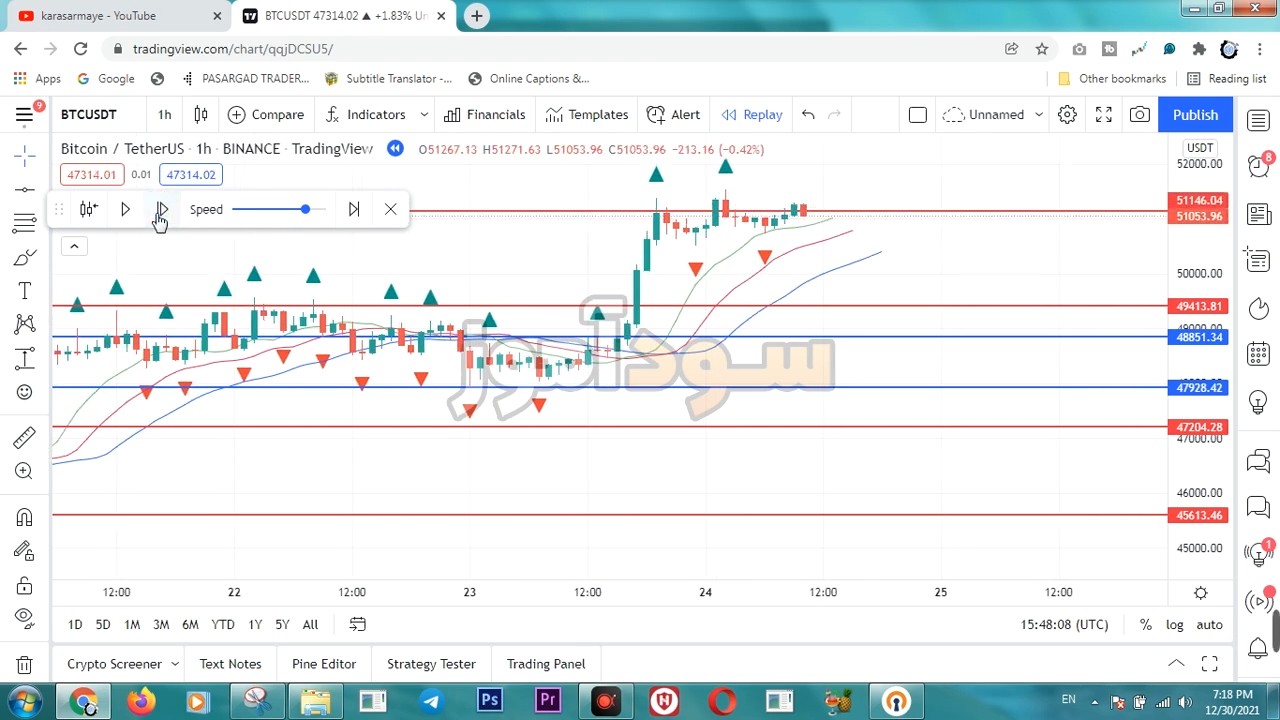The height and width of the screenshot is (720, 1280).
Task: Toggle log scale mode
Action: click(x=1174, y=625)
